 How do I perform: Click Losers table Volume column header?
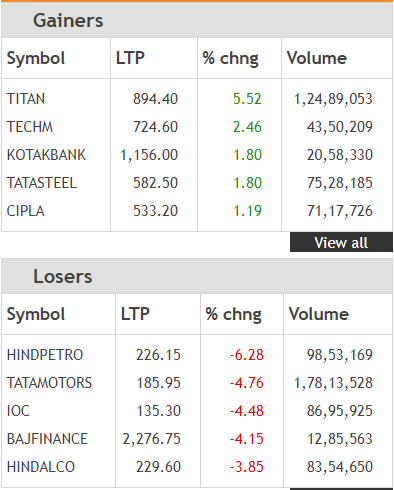[x=319, y=314]
